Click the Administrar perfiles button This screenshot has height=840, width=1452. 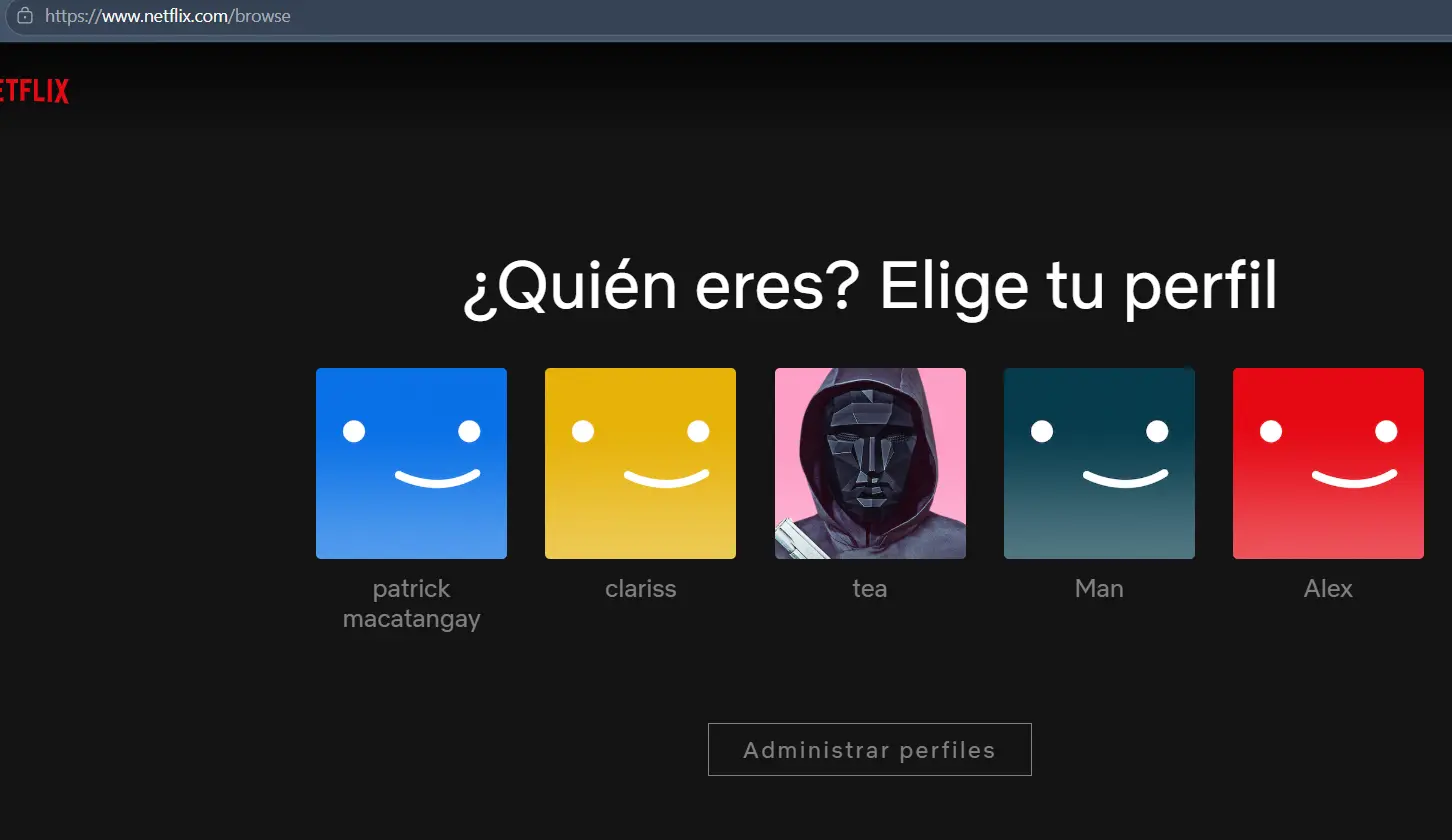[870, 750]
